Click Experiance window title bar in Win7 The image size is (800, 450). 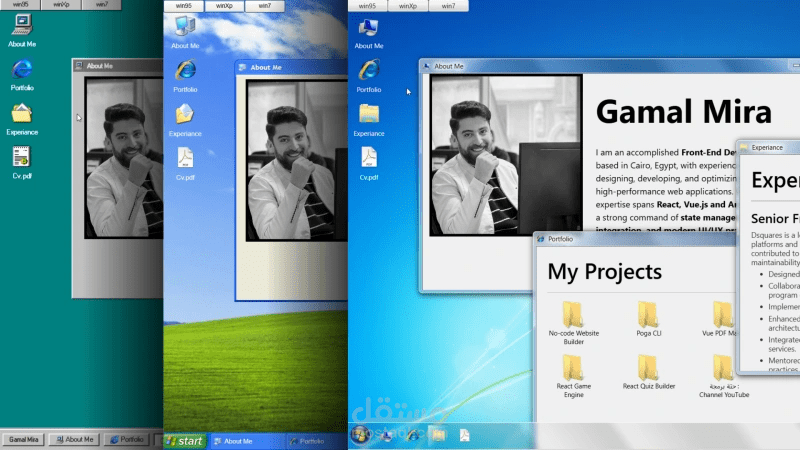768,147
